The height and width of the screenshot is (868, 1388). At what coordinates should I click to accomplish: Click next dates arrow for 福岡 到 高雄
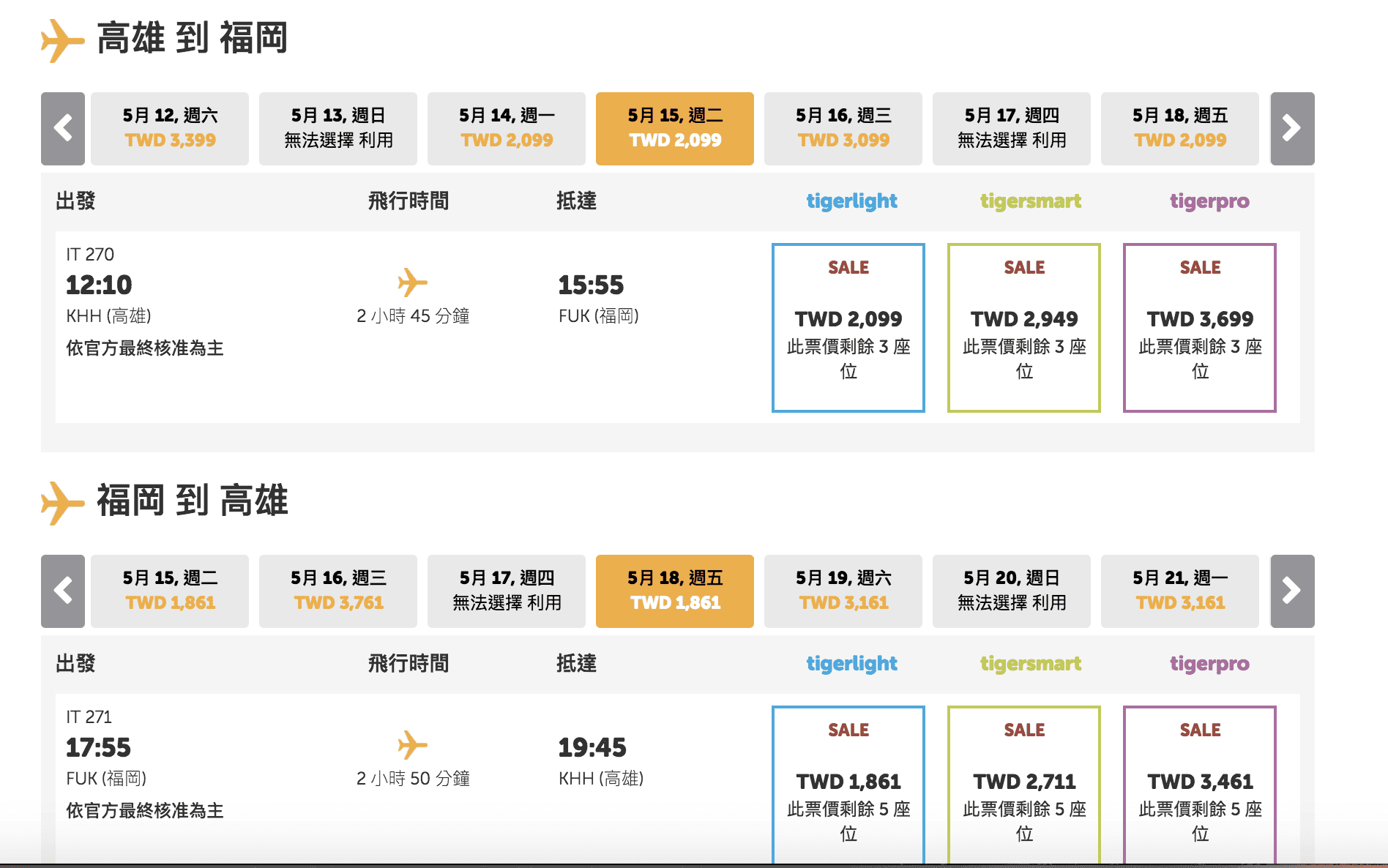[1292, 591]
